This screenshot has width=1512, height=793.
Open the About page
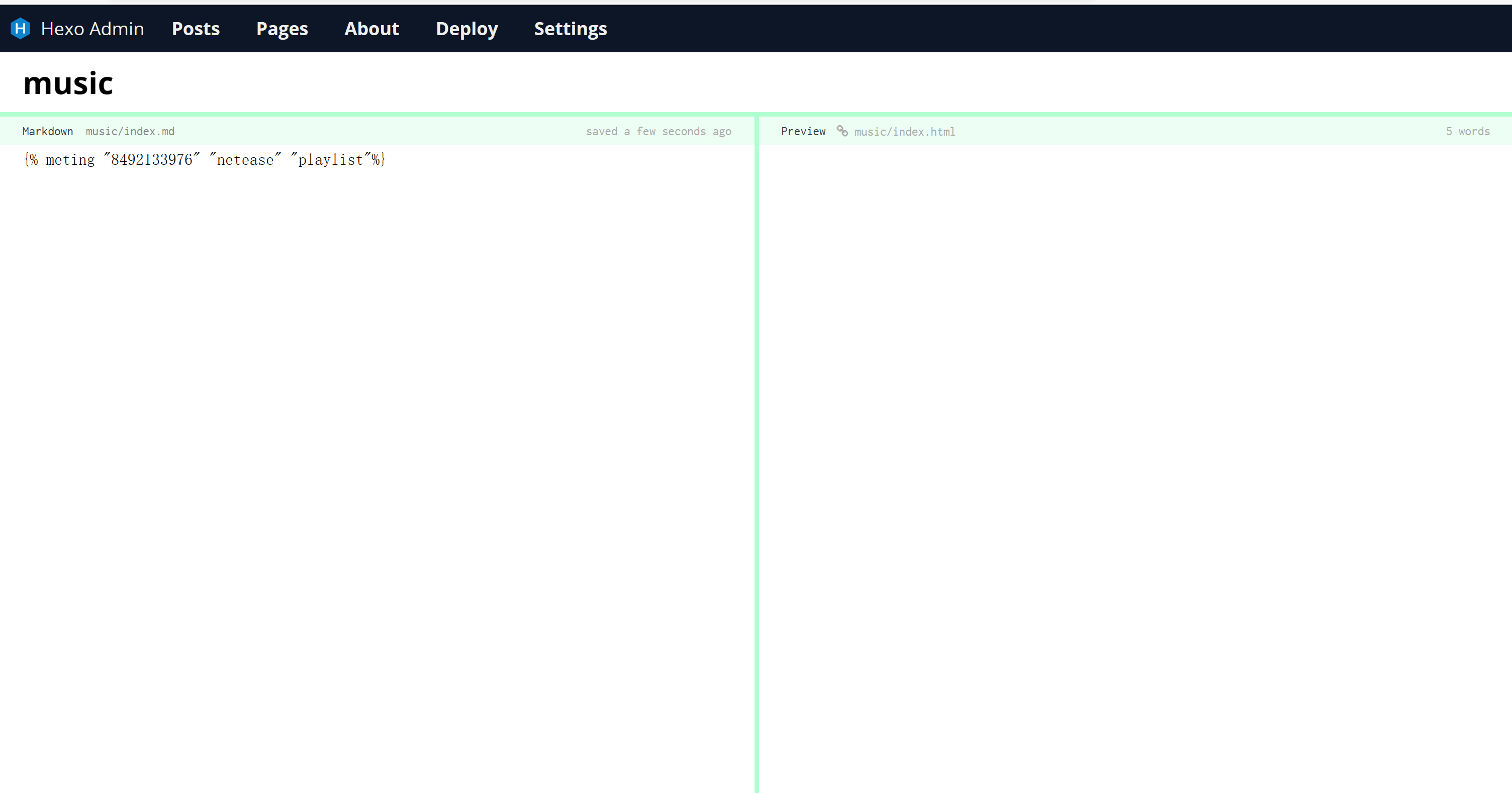371,29
